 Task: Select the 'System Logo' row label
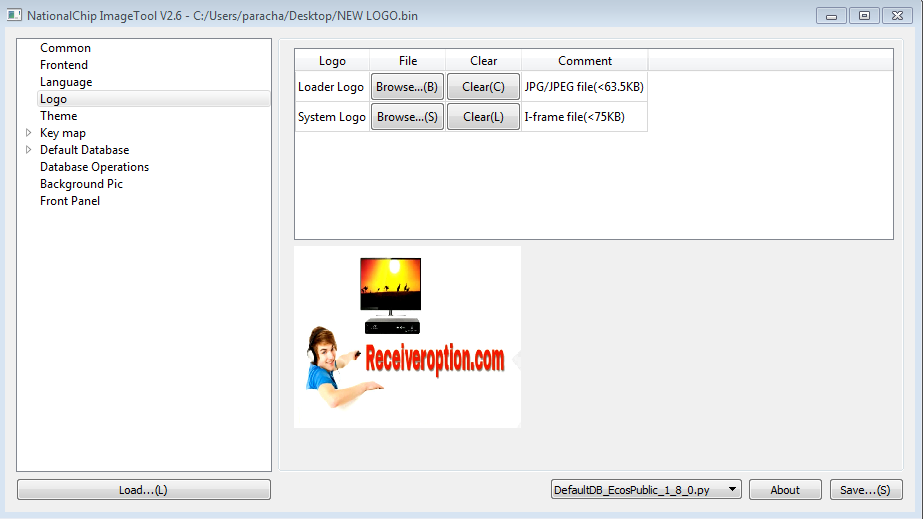coord(331,117)
